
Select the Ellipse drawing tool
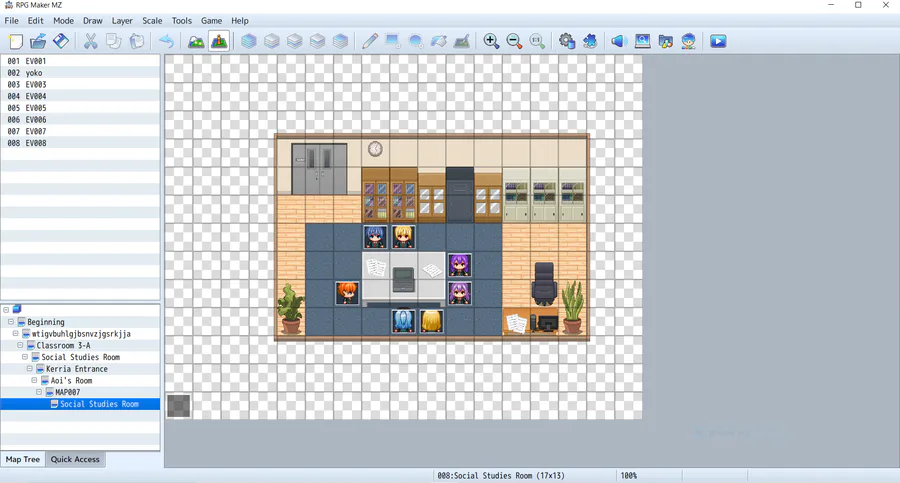coord(416,41)
